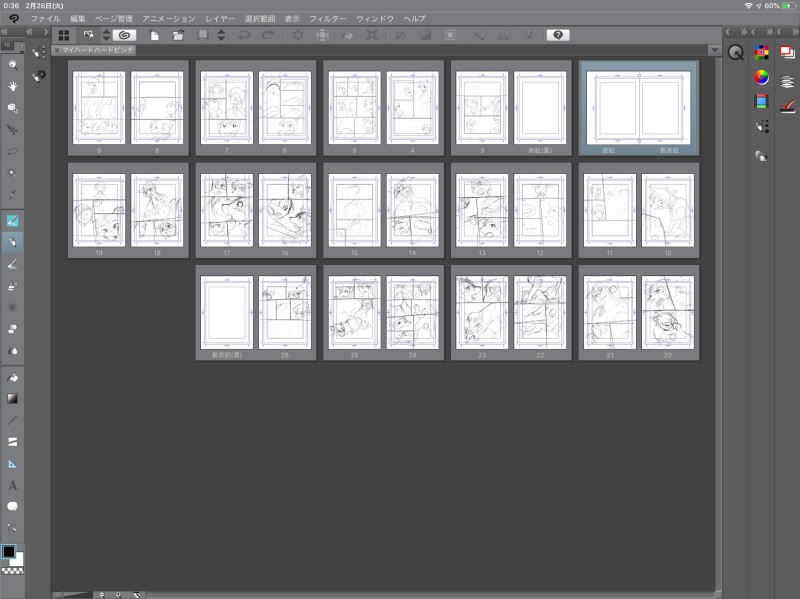800x599 pixels.
Task: Select the Blend tool
Action: tap(12, 351)
